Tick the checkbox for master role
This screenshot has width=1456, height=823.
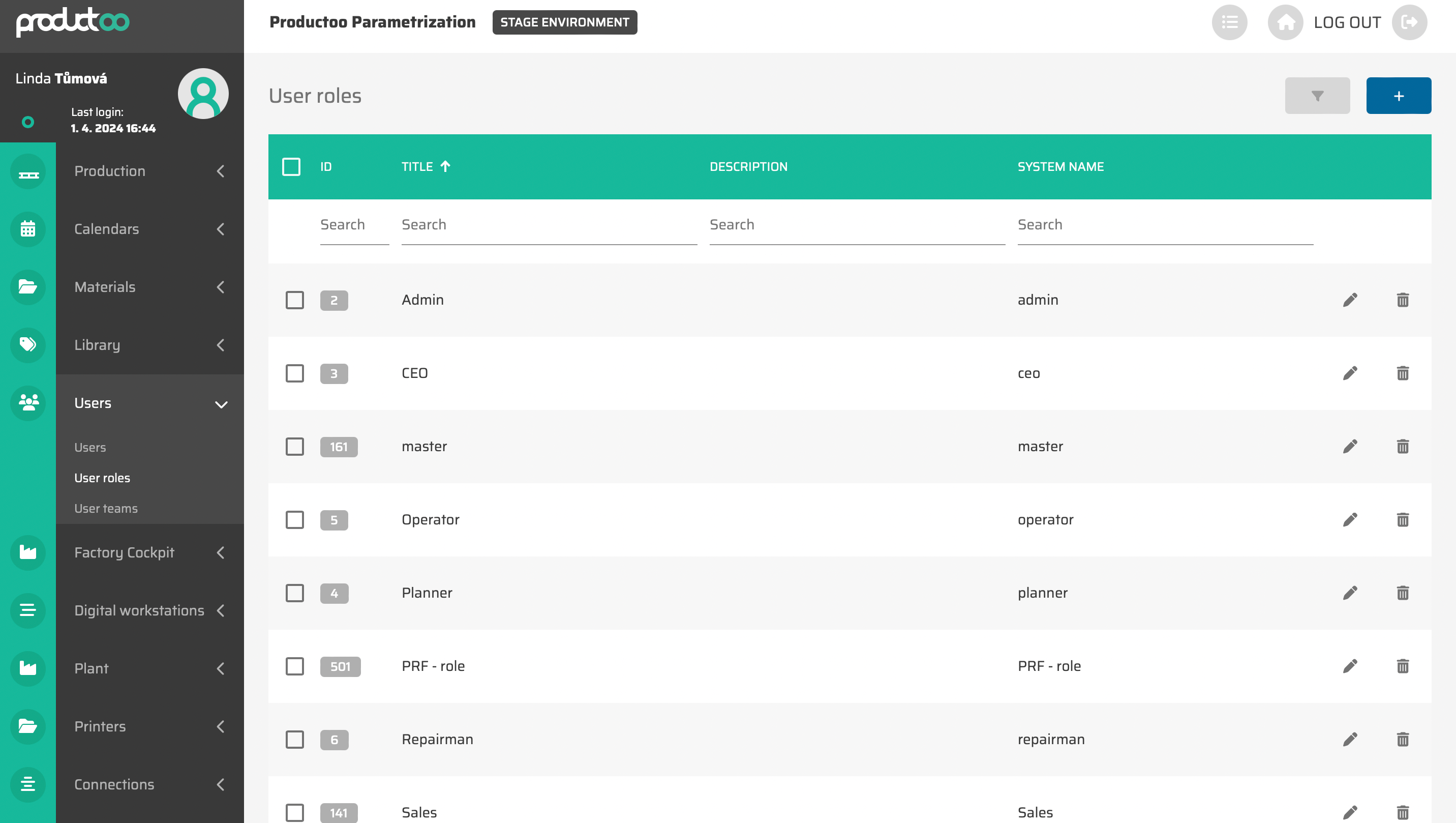294,446
